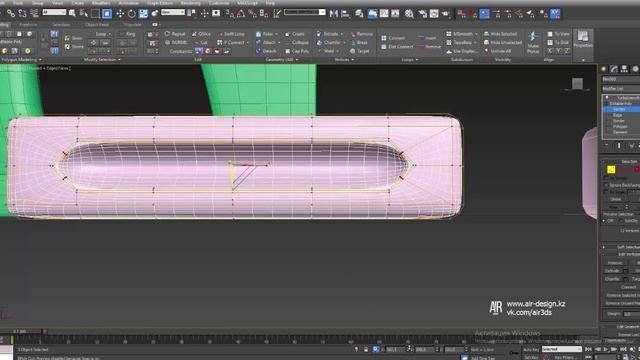
Task: Open the Layer Explorer icon
Action: (x=359, y=13)
